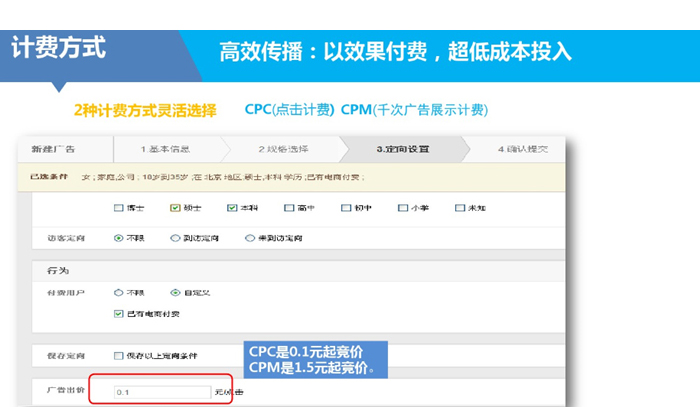Uncheck the 本科 education checkbox
The height and width of the screenshot is (407, 700).
(x=231, y=208)
